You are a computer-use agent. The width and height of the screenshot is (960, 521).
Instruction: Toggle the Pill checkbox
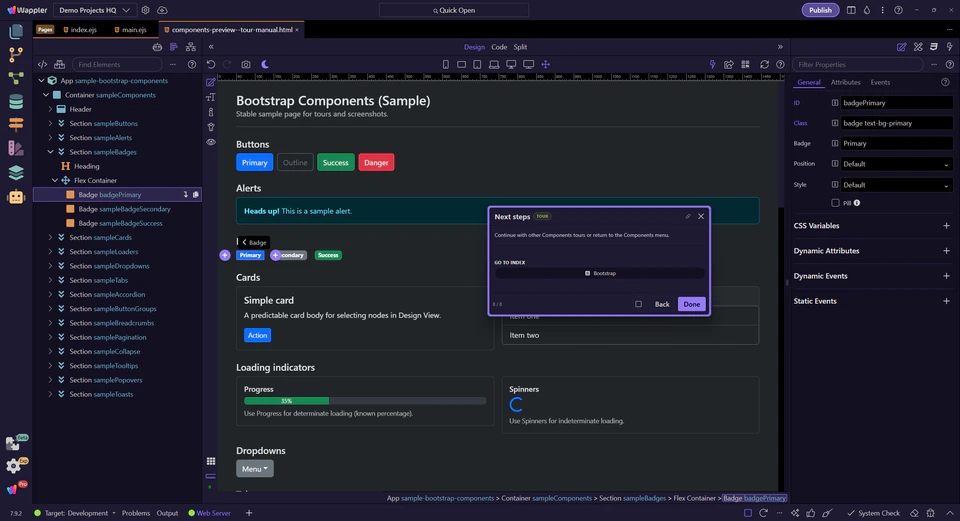pyautogui.click(x=835, y=203)
